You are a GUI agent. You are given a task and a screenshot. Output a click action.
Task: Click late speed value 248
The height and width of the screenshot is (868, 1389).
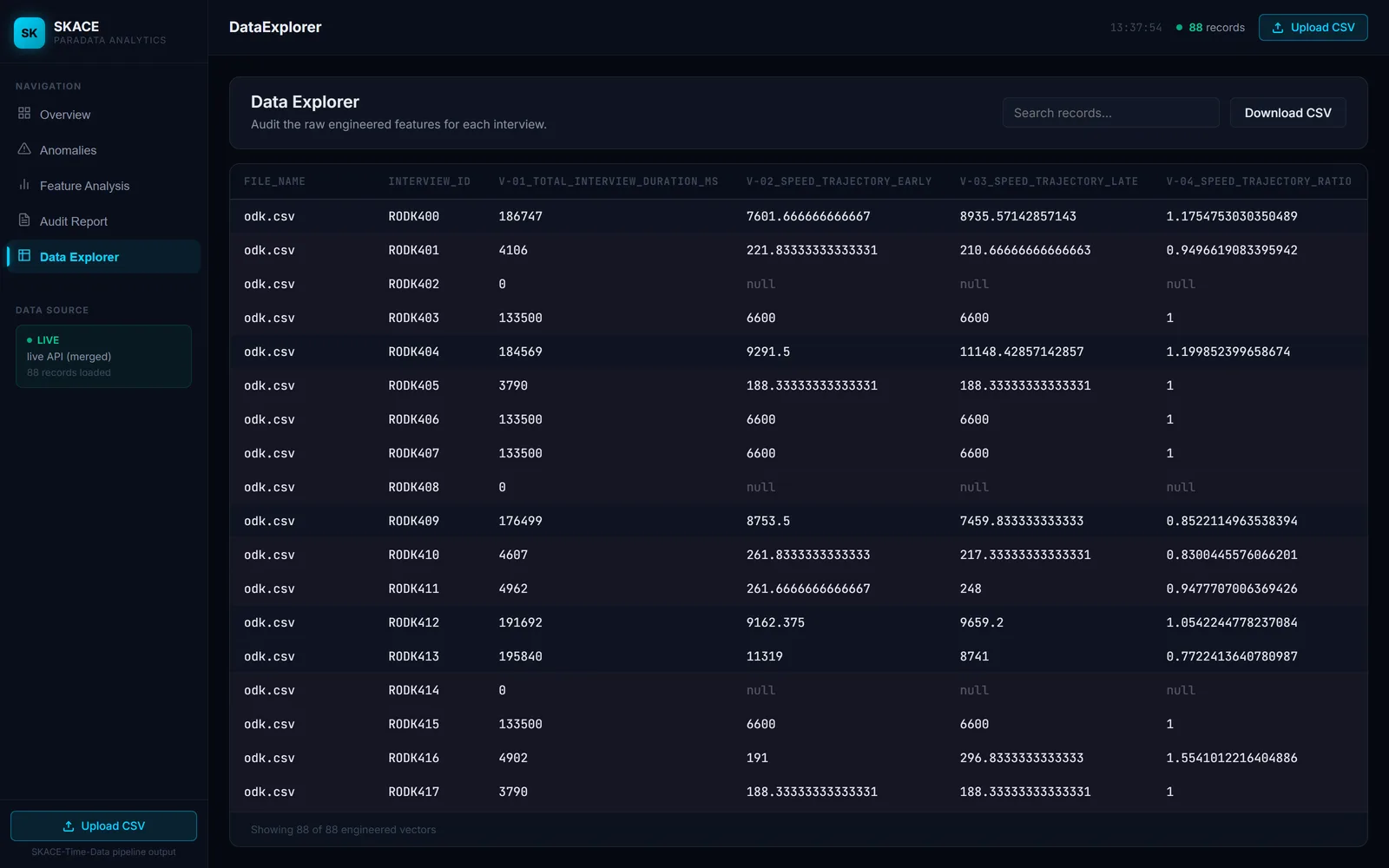tap(971, 589)
